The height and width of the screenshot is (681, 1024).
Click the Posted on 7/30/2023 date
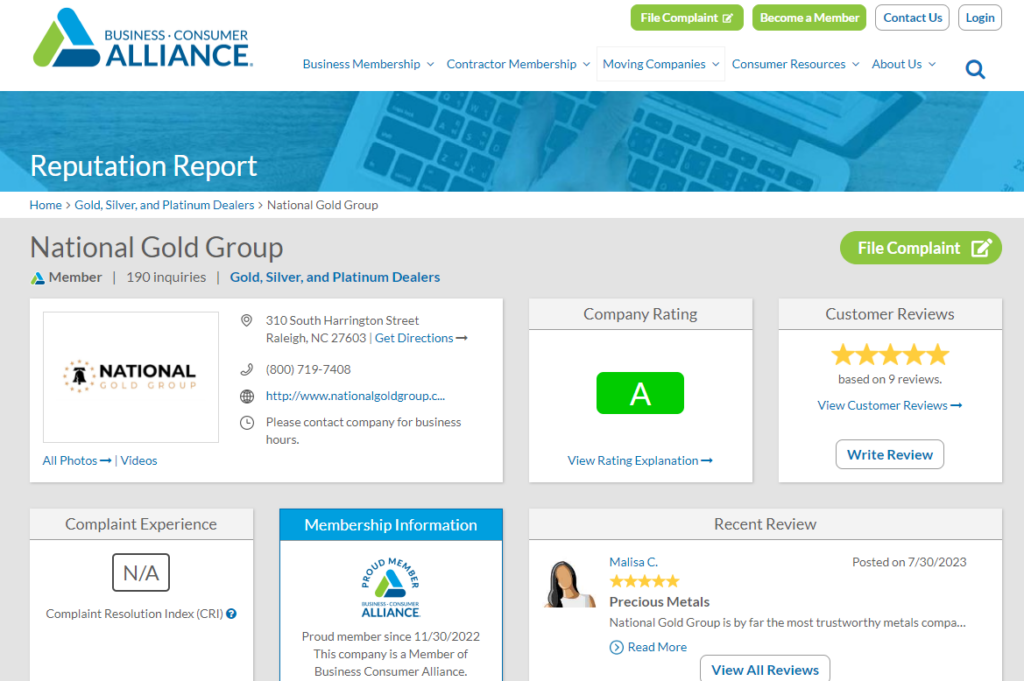tap(909, 562)
